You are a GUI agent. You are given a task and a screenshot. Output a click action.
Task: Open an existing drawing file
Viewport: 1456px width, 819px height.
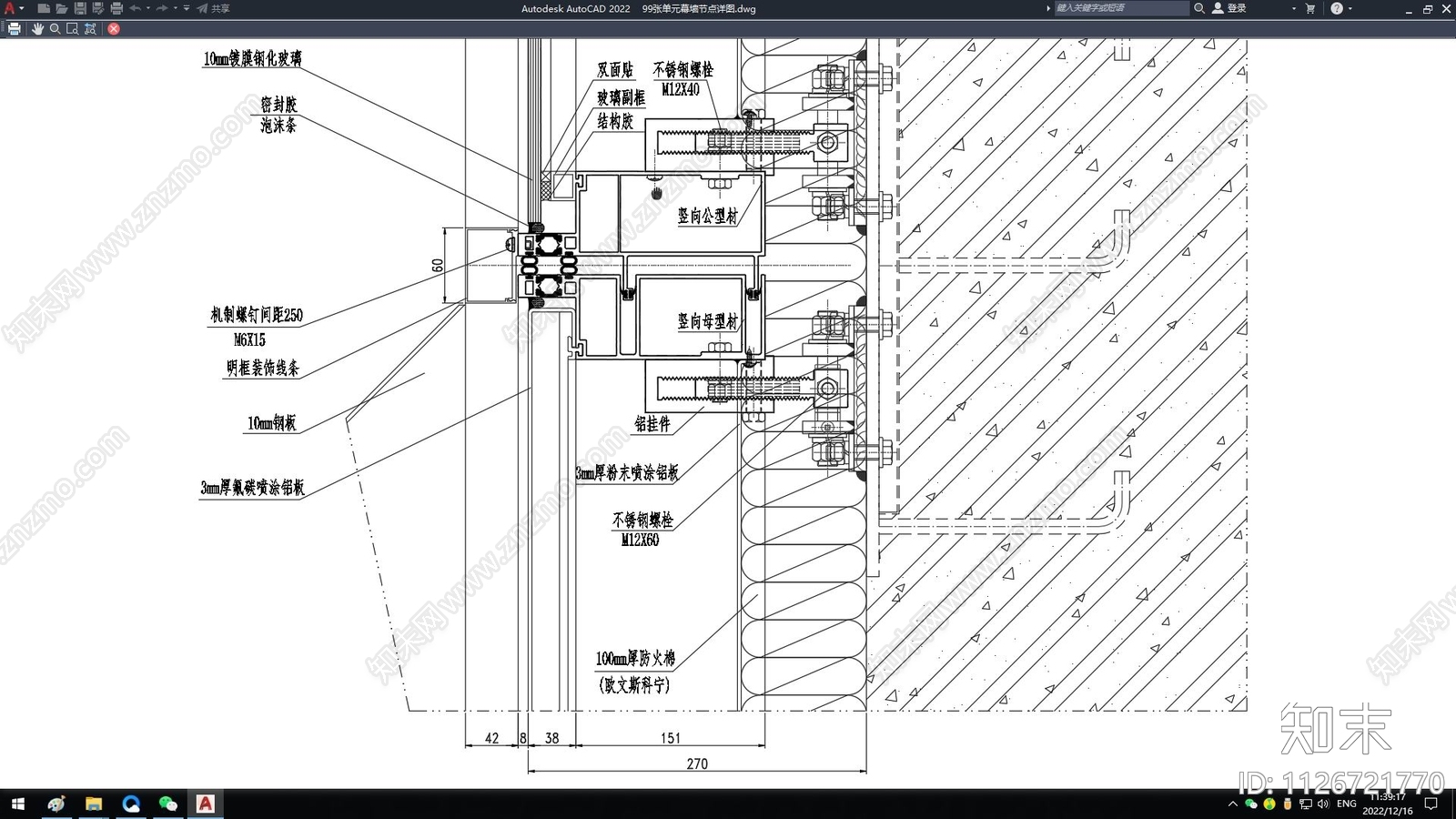(x=61, y=8)
